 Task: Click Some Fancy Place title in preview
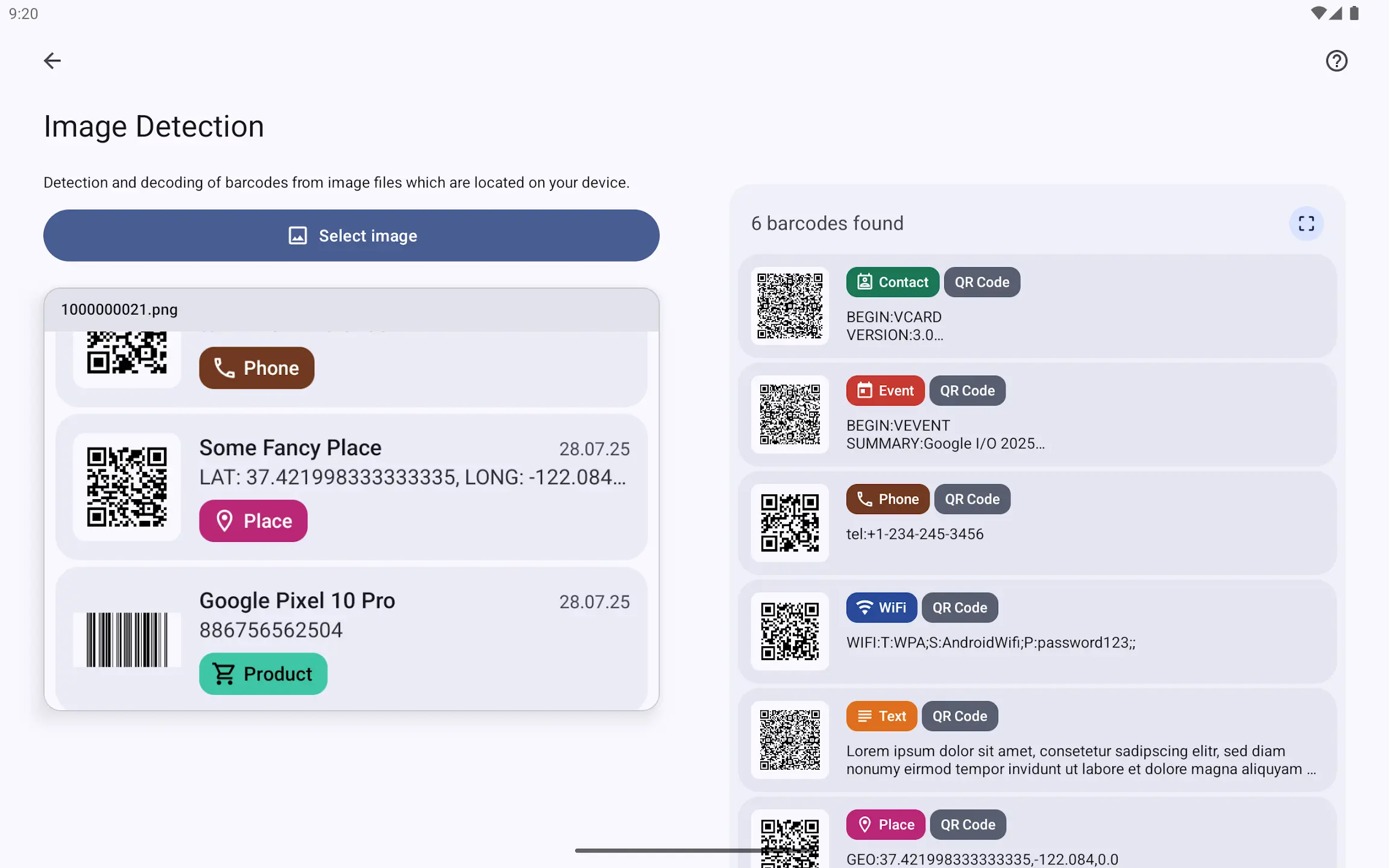[x=291, y=448]
